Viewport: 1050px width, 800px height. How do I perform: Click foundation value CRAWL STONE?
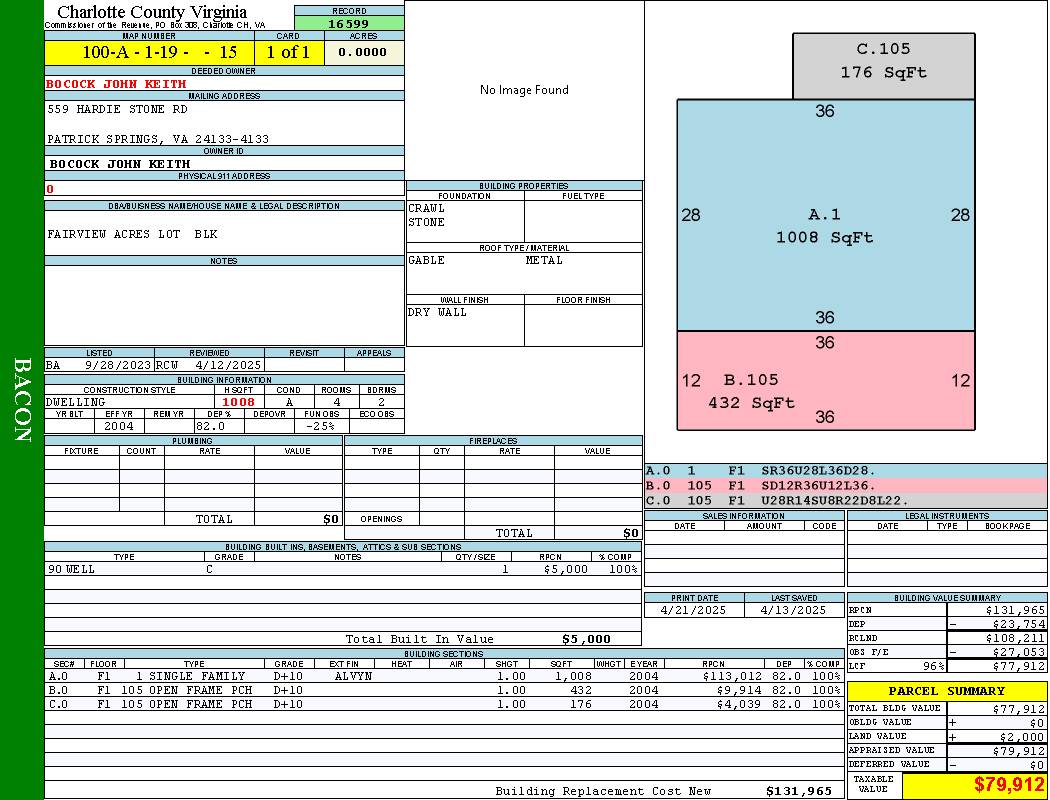(427, 215)
